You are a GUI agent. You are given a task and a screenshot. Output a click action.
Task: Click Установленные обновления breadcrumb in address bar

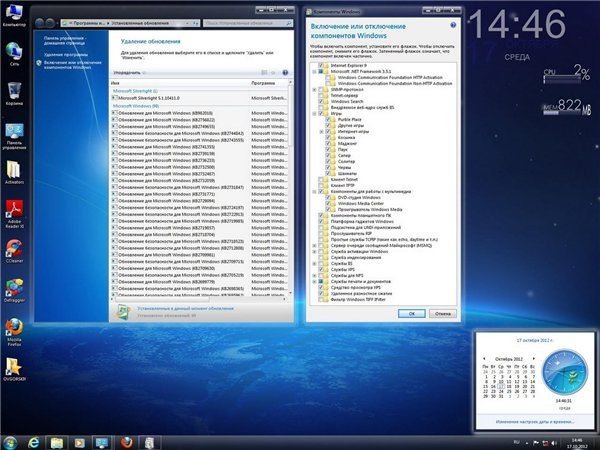click(x=140, y=23)
